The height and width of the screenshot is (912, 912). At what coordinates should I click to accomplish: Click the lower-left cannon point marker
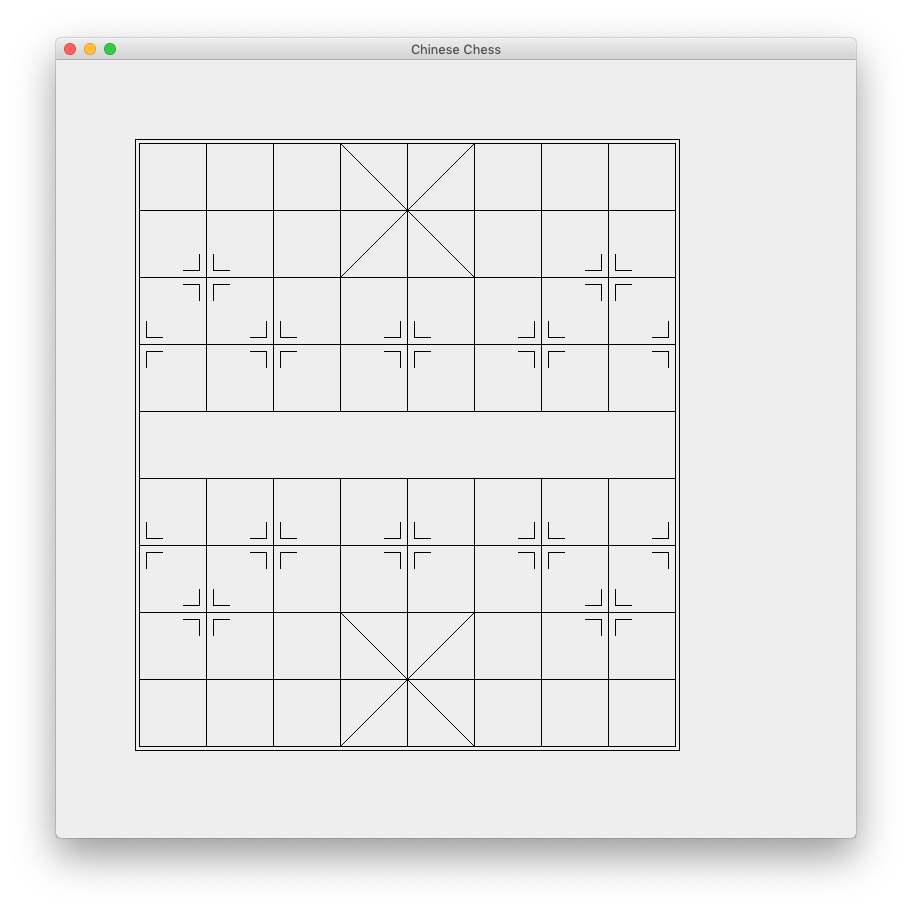click(206, 612)
